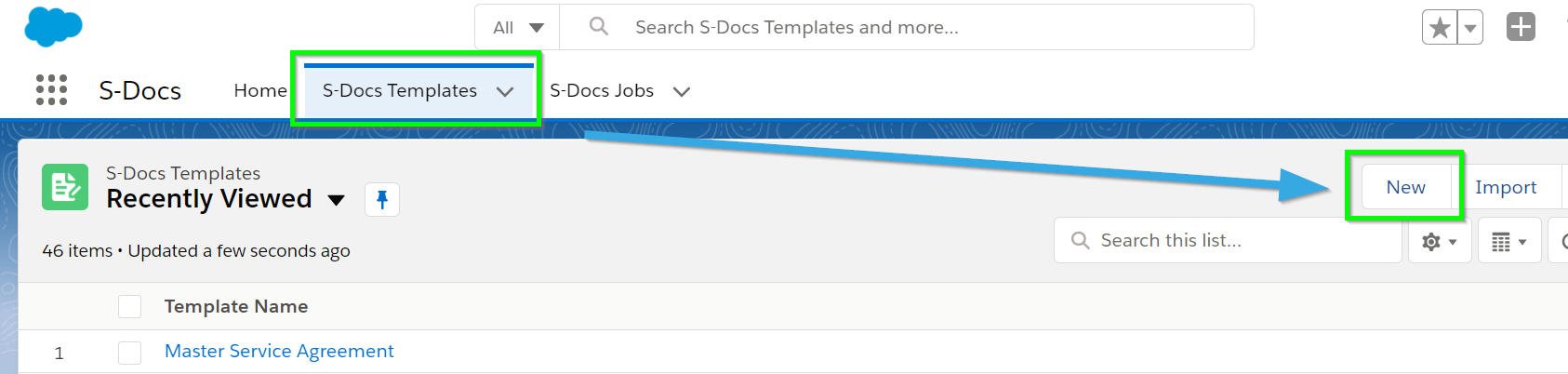This screenshot has width=1568, height=374.
Task: Expand the Recently Viewed list view selector
Action: [337, 200]
